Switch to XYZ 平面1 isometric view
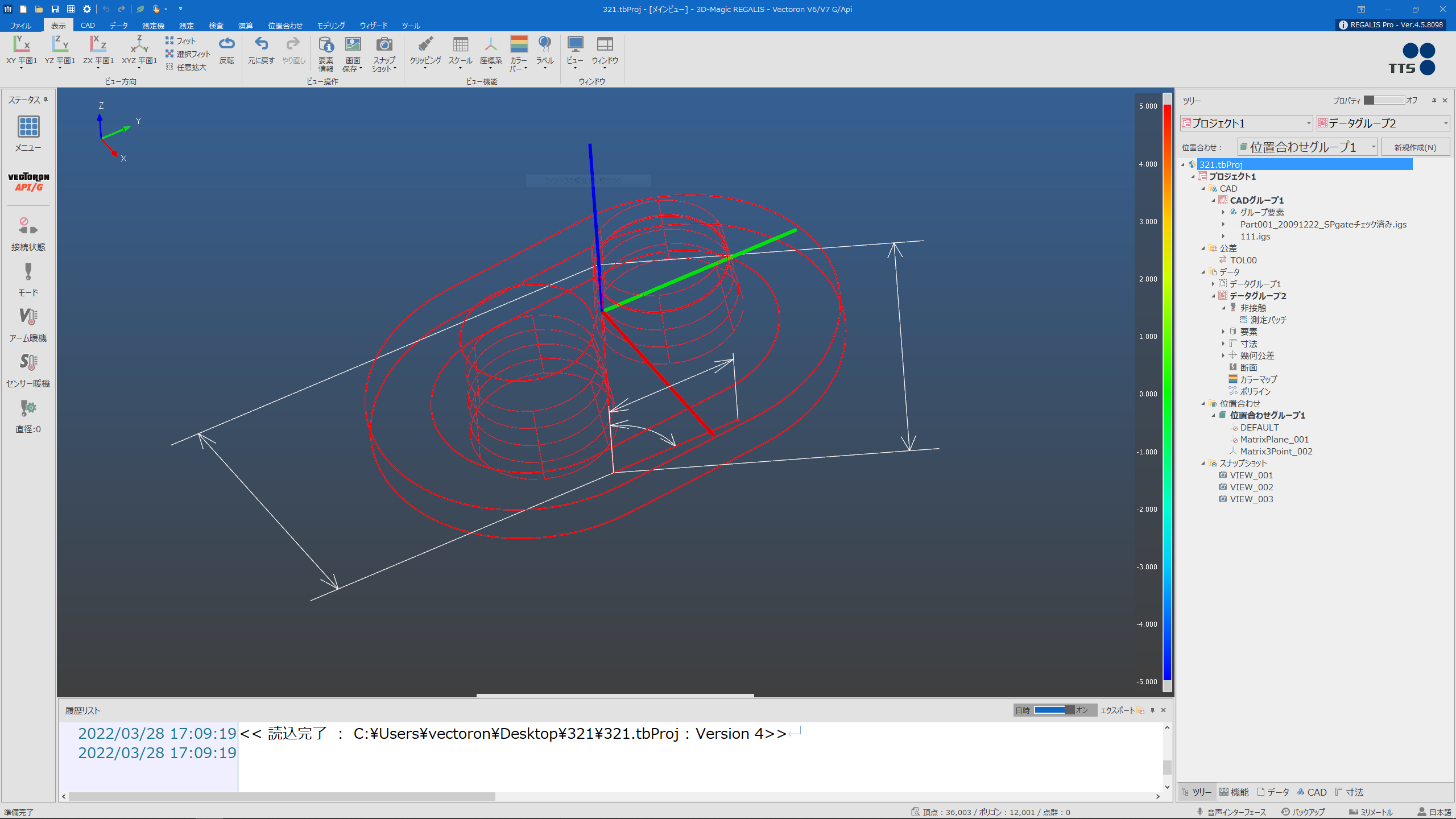This screenshot has height=819, width=1456. pyautogui.click(x=139, y=52)
